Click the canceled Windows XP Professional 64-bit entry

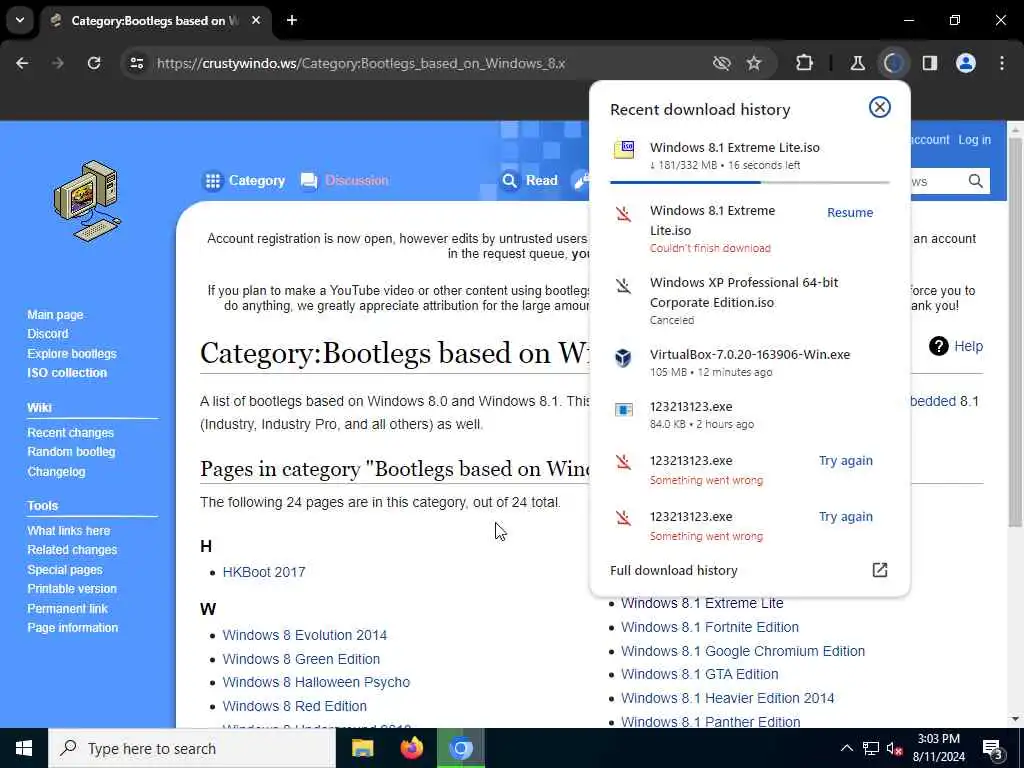click(749, 300)
